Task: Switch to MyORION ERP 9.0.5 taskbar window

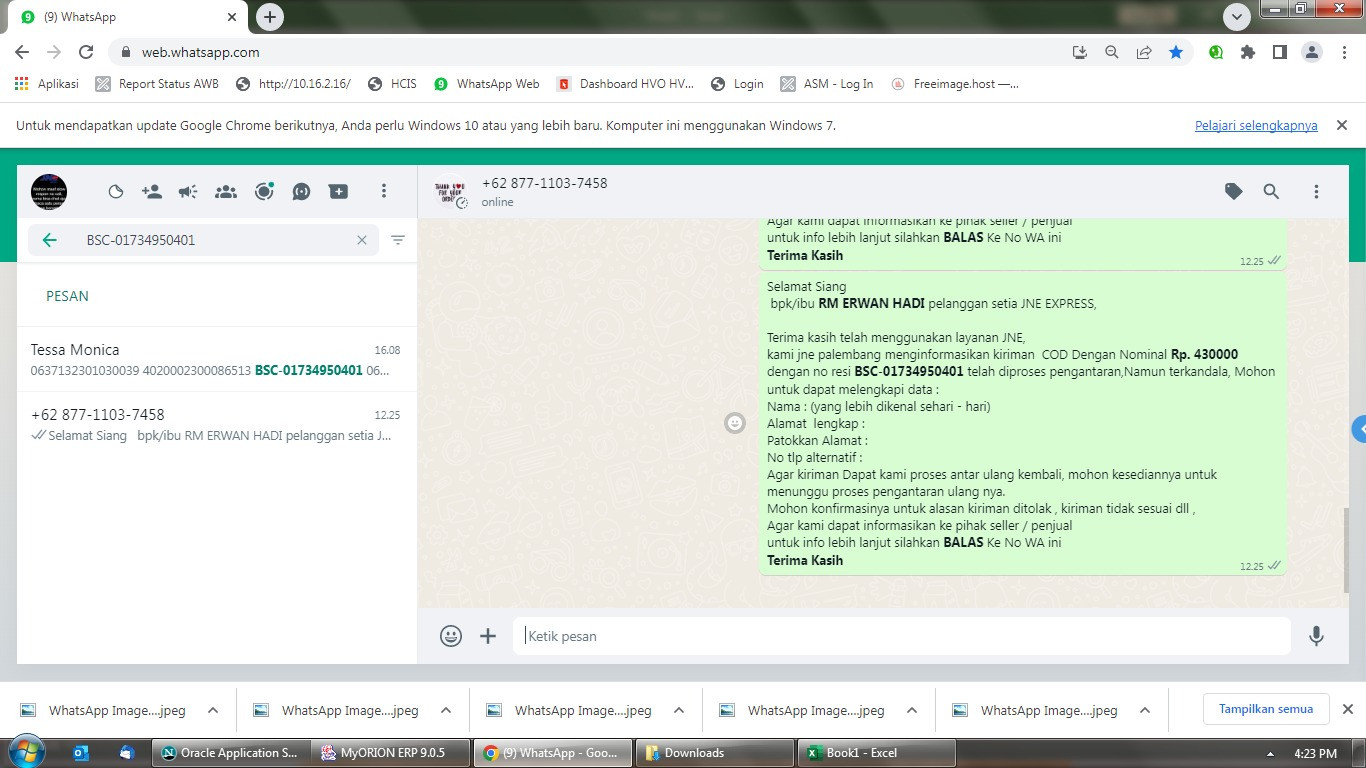Action: tap(391, 752)
